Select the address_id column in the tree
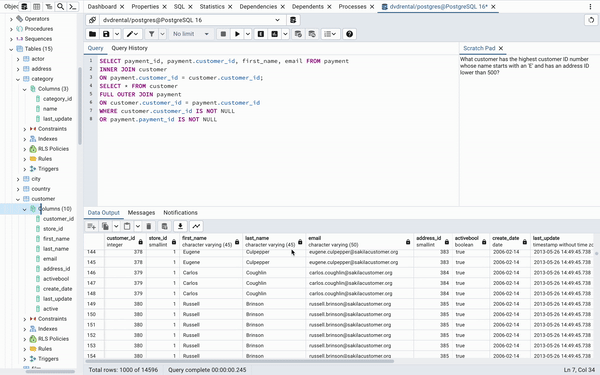The width and height of the screenshot is (600, 375). 56,269
